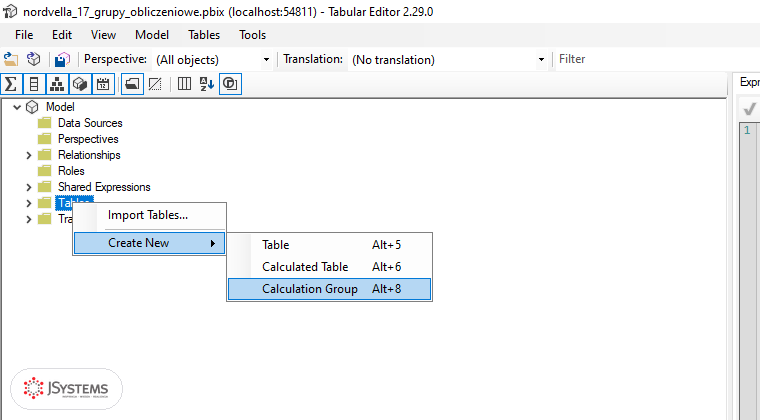Click Data Sources folder icon
The width and height of the screenshot is (760, 420).
click(45, 123)
